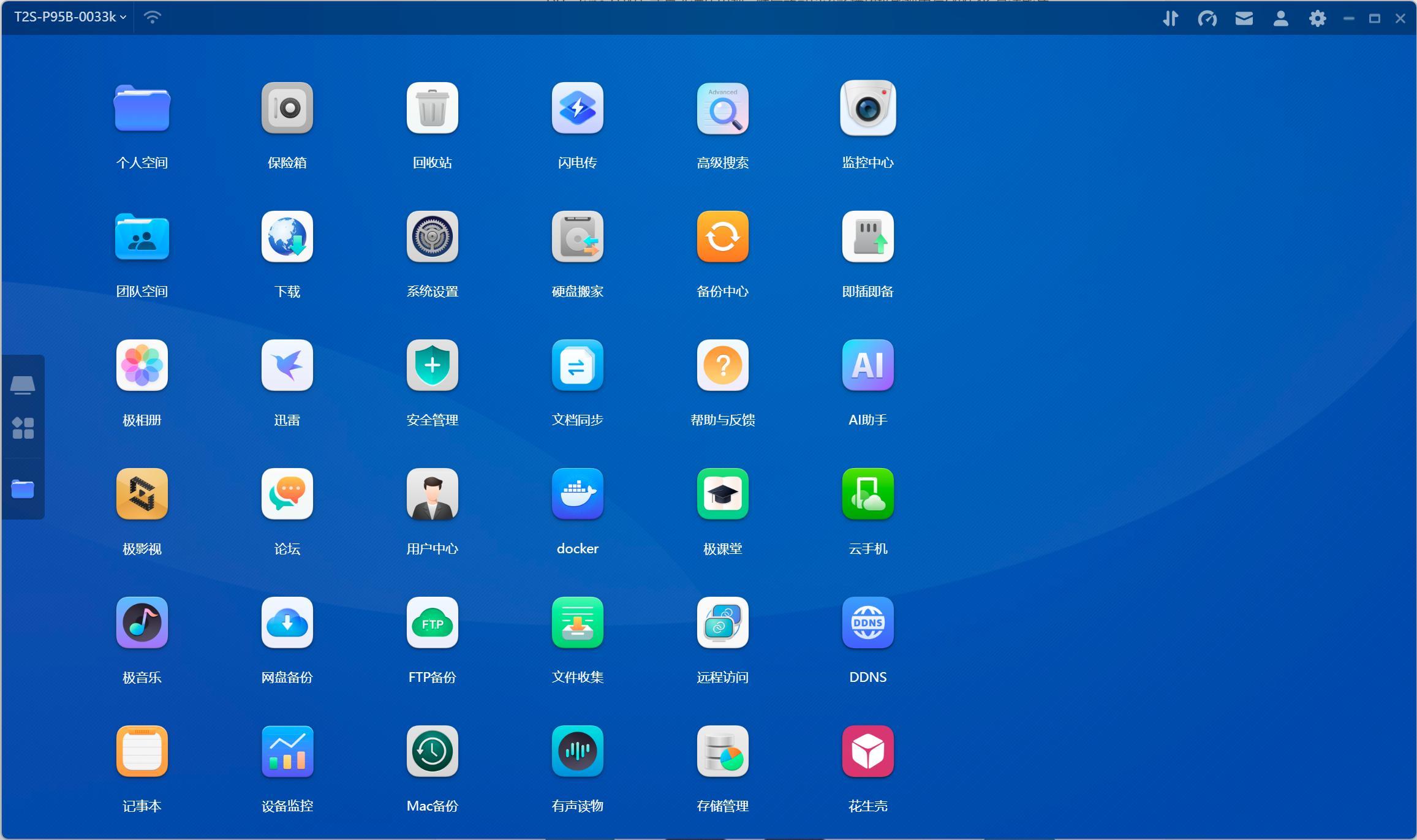Screen dimensions: 1417x840
Task: Open 硬盘搬家 disk migration app
Action: (x=577, y=236)
